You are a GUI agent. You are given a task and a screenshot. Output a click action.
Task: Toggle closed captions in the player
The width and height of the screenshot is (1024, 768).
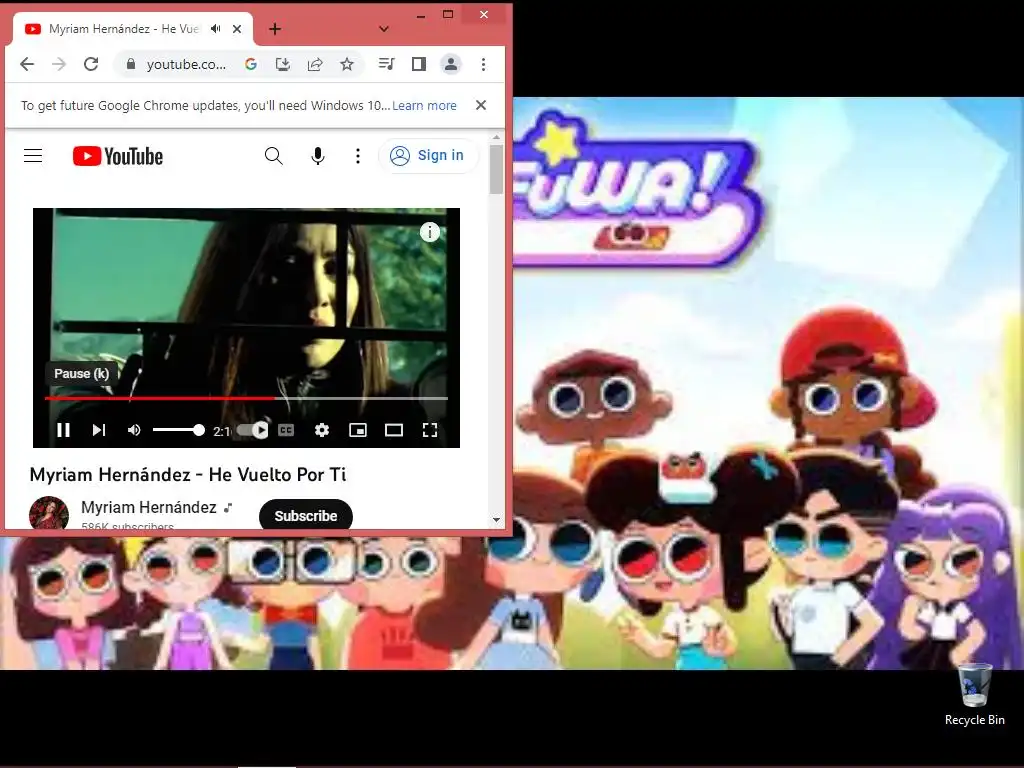coord(286,430)
